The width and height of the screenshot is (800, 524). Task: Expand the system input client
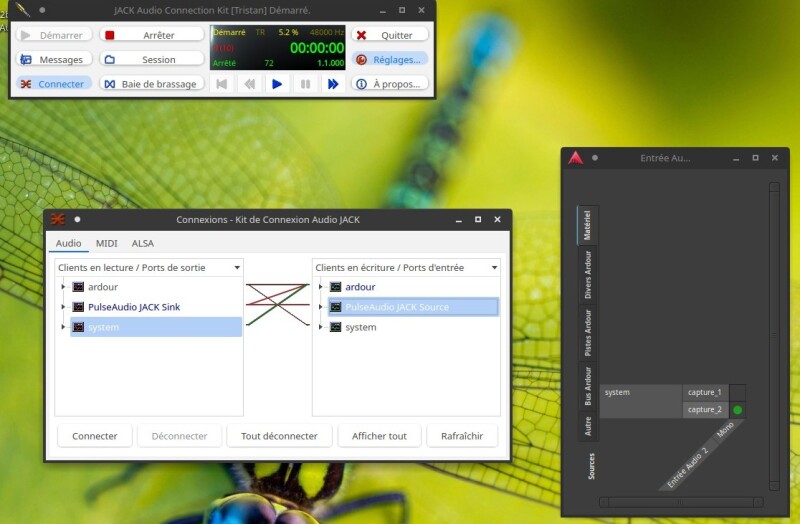320,327
